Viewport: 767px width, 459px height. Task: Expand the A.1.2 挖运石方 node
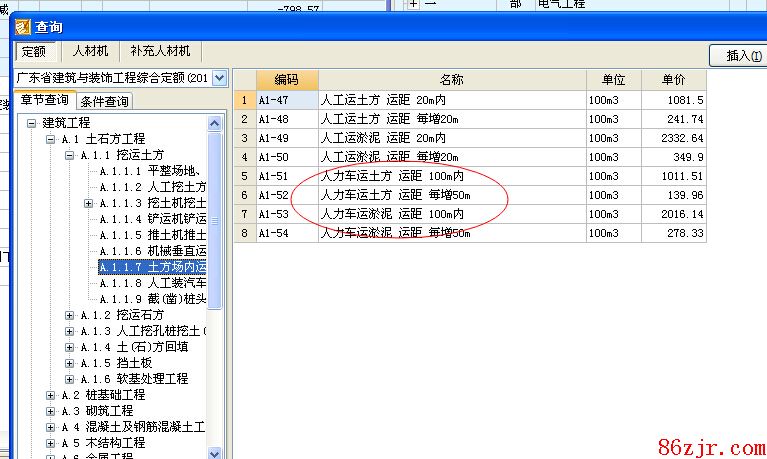pos(70,315)
